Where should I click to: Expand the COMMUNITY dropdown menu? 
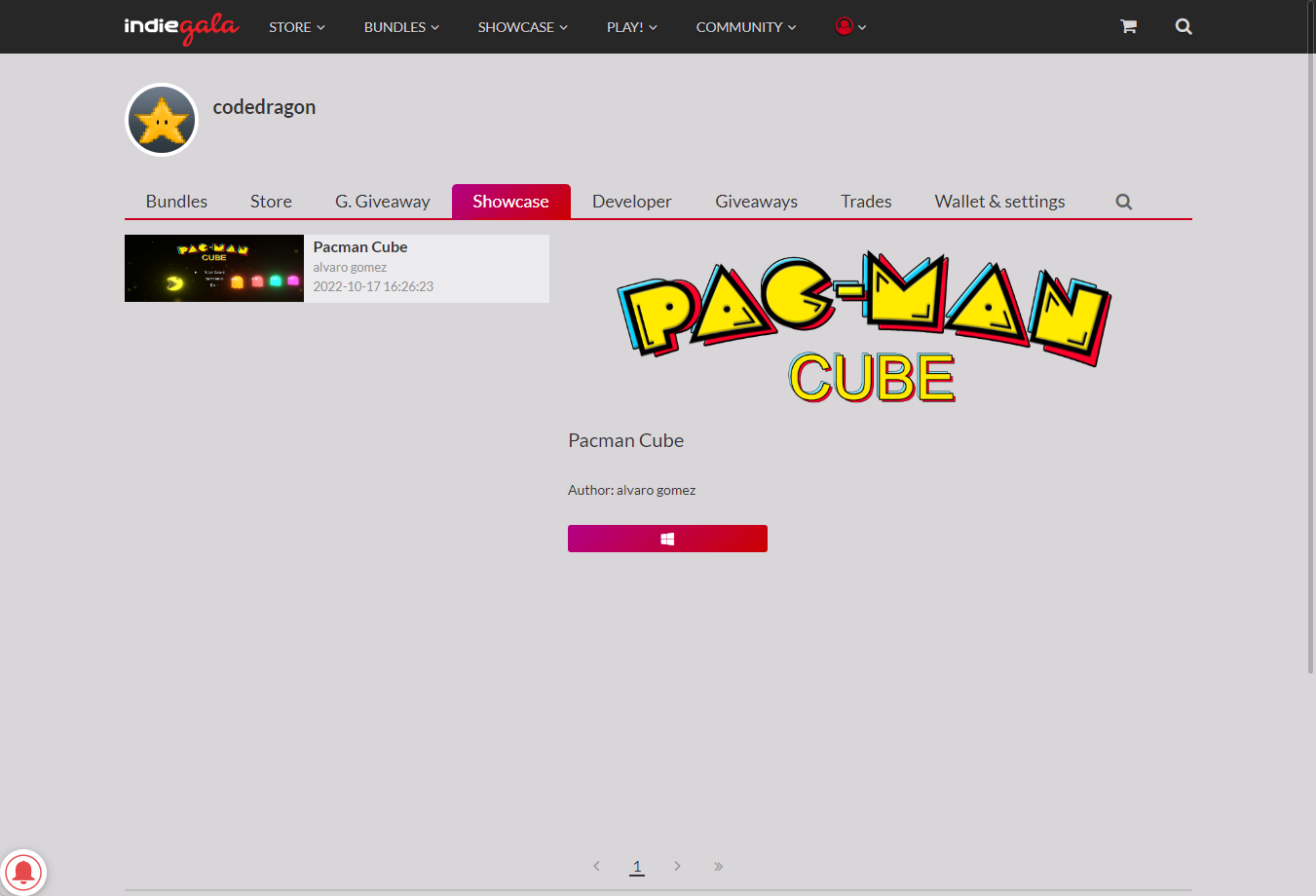point(746,27)
